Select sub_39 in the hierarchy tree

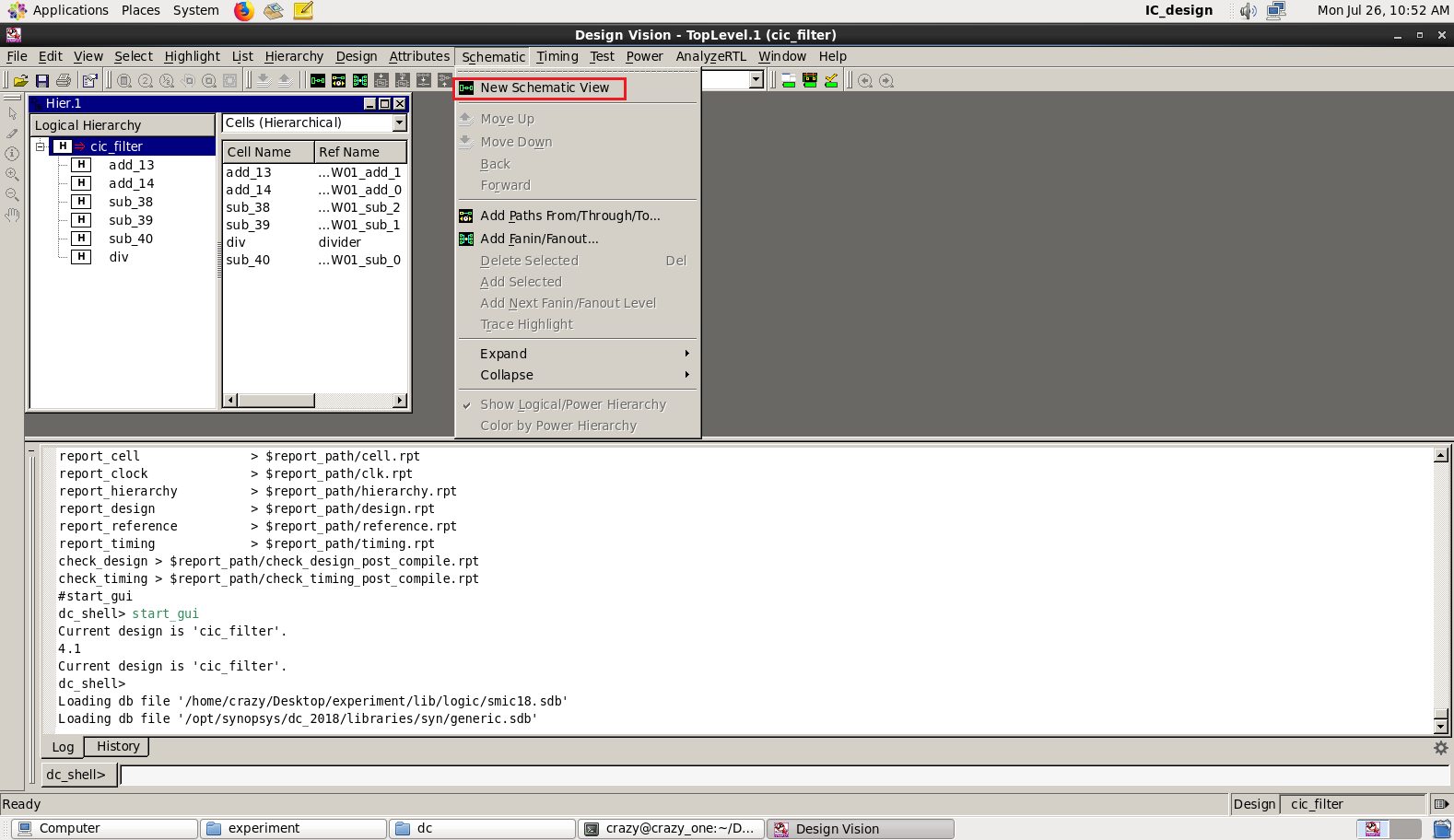131,220
